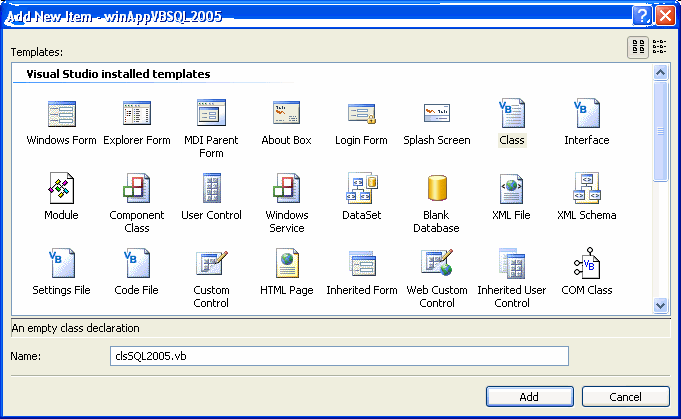Choose the DataSet template icon
The width and height of the screenshot is (681, 419).
(x=362, y=188)
